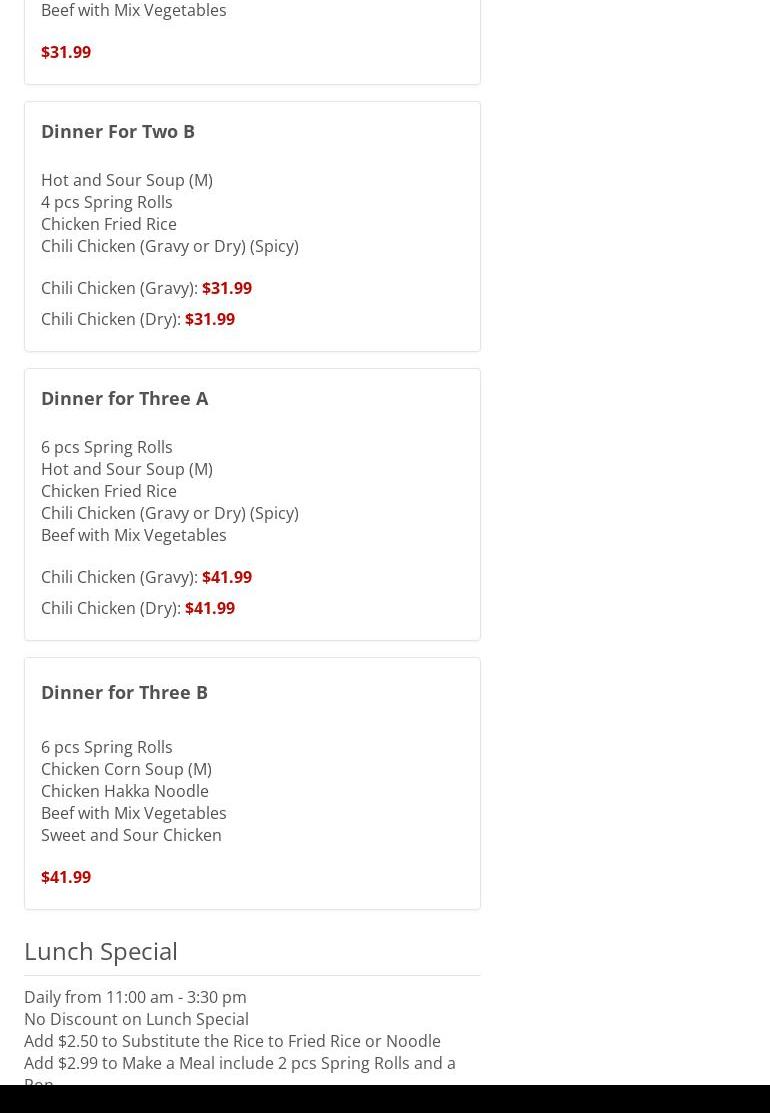Pick Chili Chicken (Dry) for $41.99
The height and width of the screenshot is (1113, 770).
(138, 608)
